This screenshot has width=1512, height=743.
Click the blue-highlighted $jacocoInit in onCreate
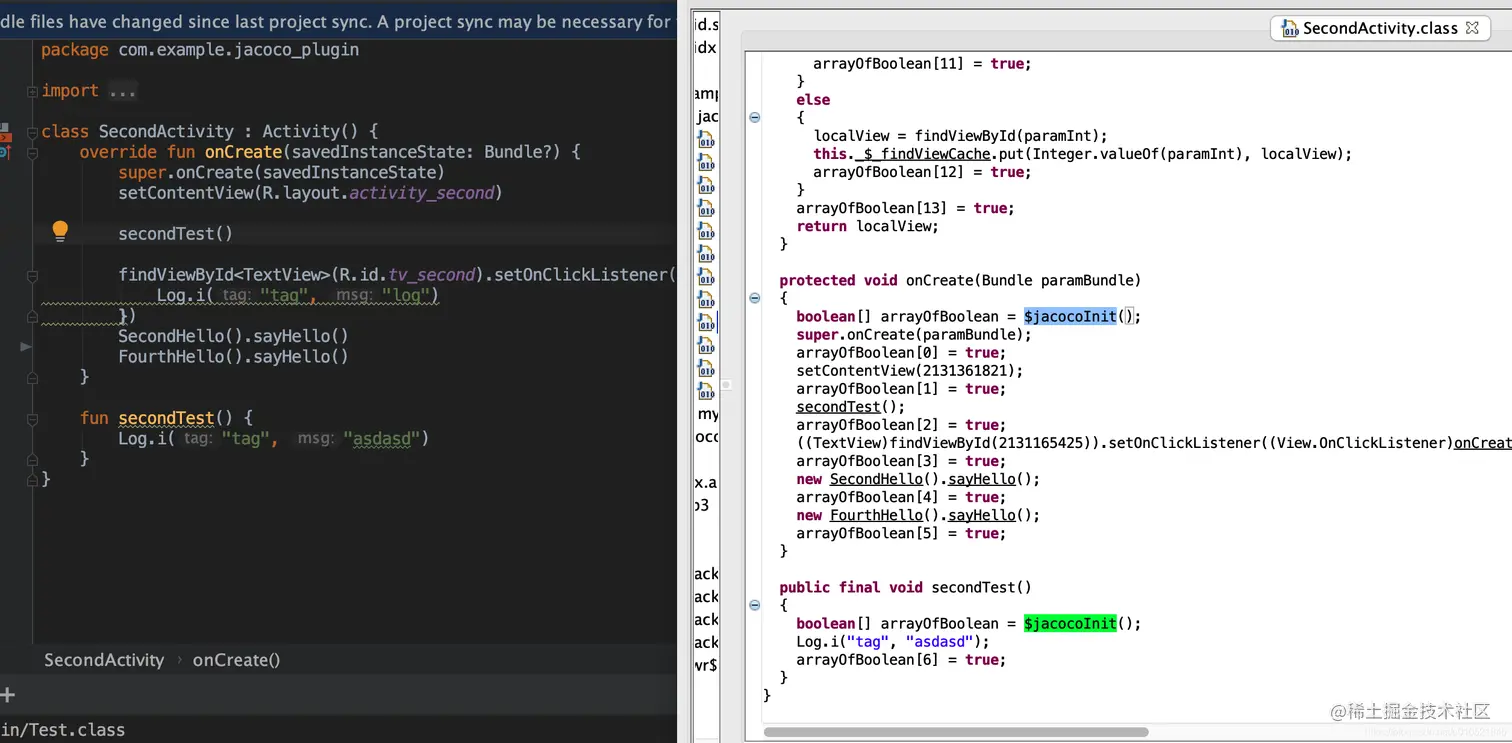(x=1069, y=316)
